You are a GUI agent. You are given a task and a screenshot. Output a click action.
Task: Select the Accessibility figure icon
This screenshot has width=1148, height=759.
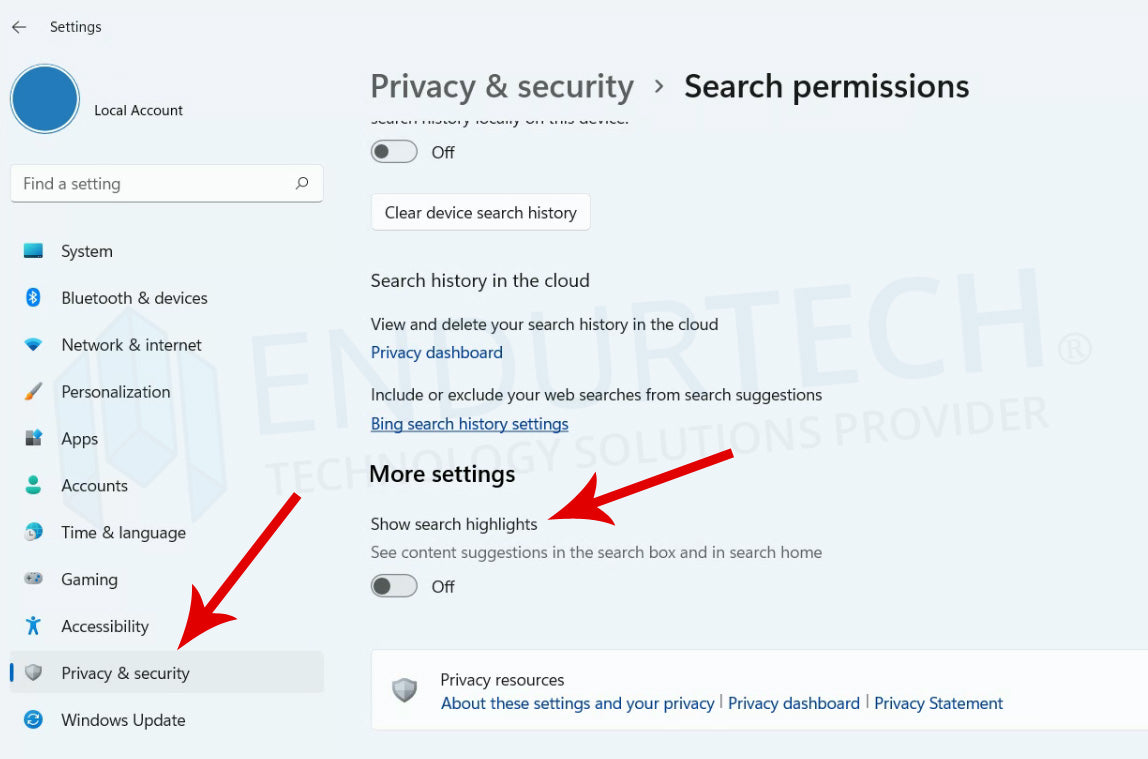pyautogui.click(x=34, y=627)
